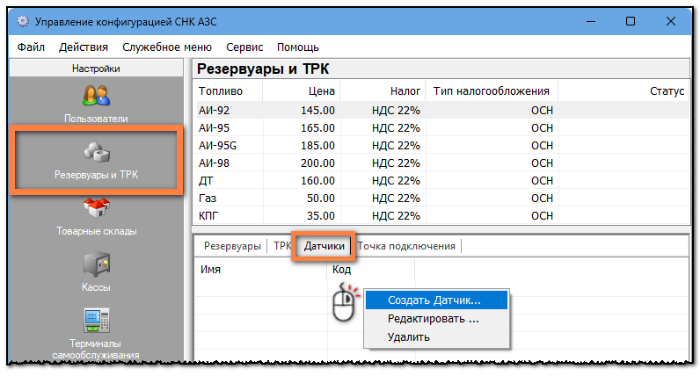Click ОСН in the Газ row
Screen dimensions: 700x376
[x=542, y=198]
